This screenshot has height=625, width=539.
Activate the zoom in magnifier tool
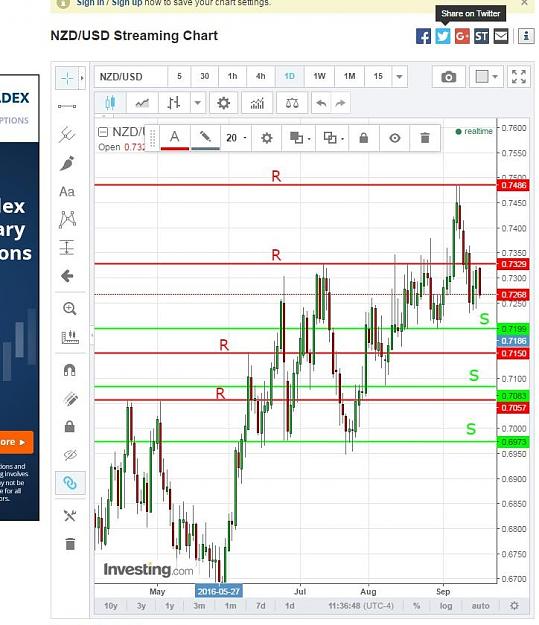coord(70,309)
